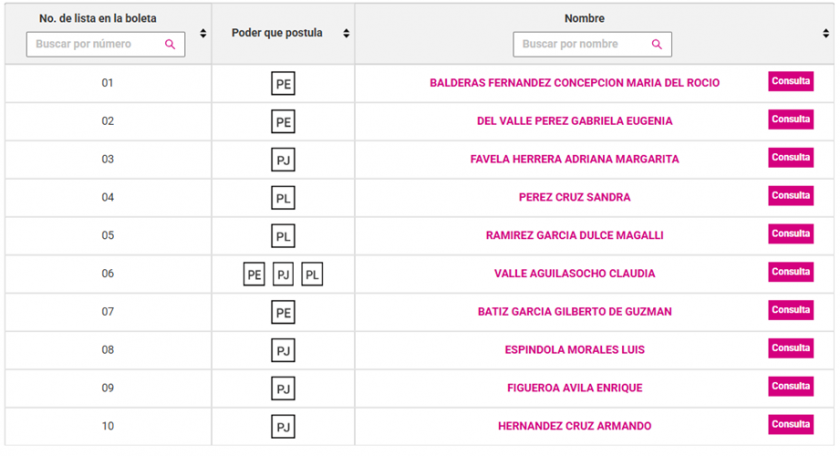Click the PL badge for Valle Aguilasocho
Image resolution: width=840 pixels, height=456 pixels.
[312, 274]
